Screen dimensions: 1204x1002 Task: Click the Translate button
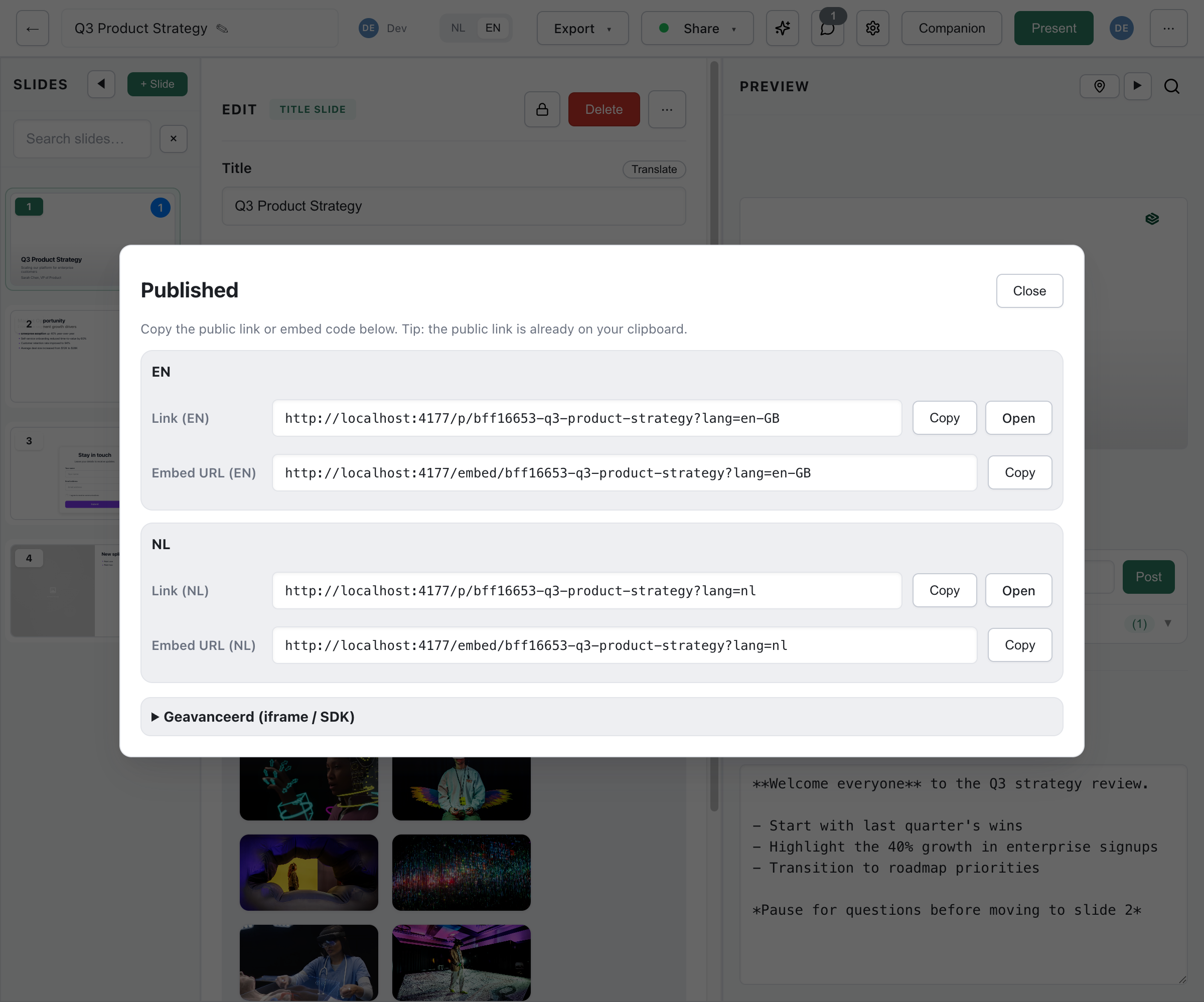(654, 169)
